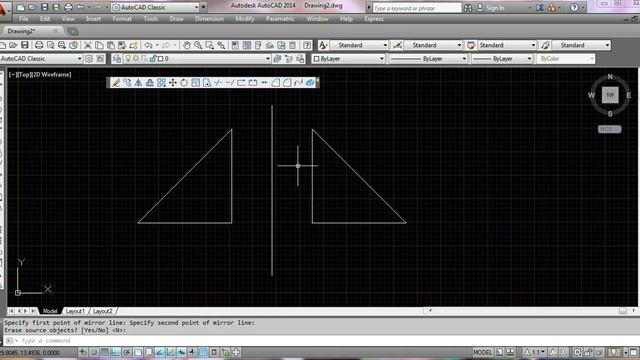
Task: Select the Mirror tool in Modify toolbar
Action: pyautogui.click(x=139, y=83)
